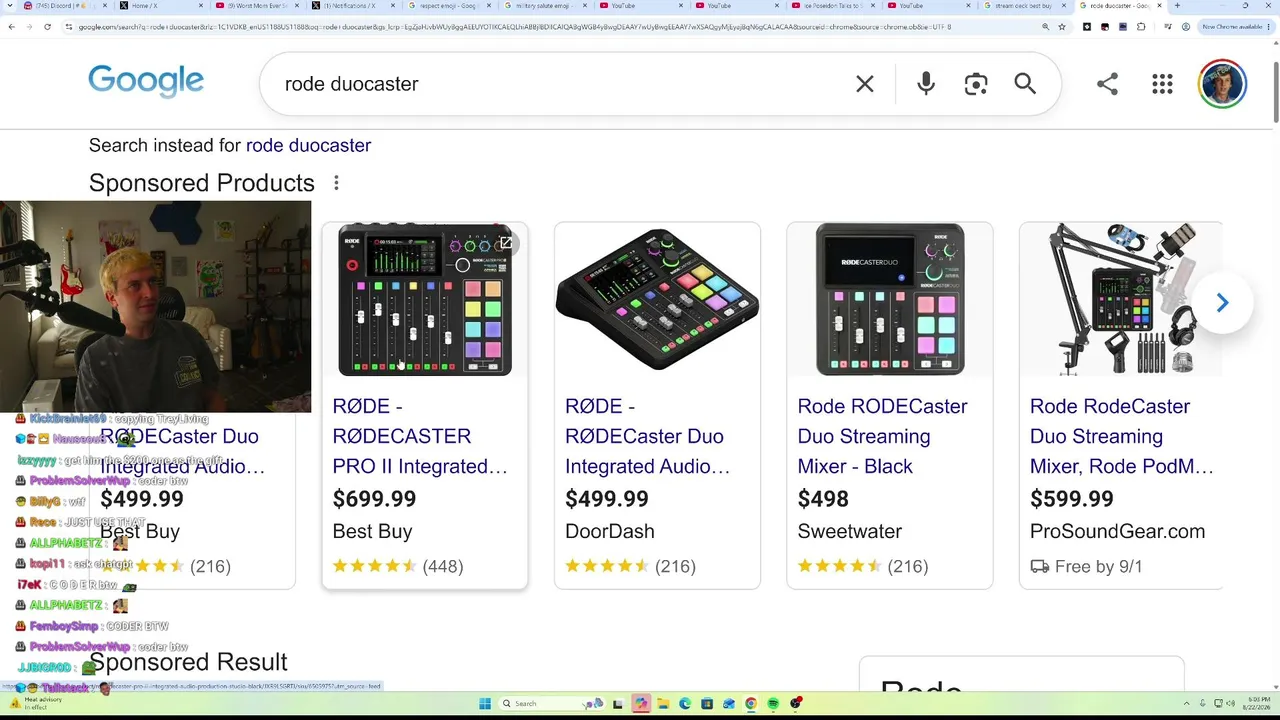The width and height of the screenshot is (1280, 720).
Task: Click the browser back arrow
Action: point(11,27)
